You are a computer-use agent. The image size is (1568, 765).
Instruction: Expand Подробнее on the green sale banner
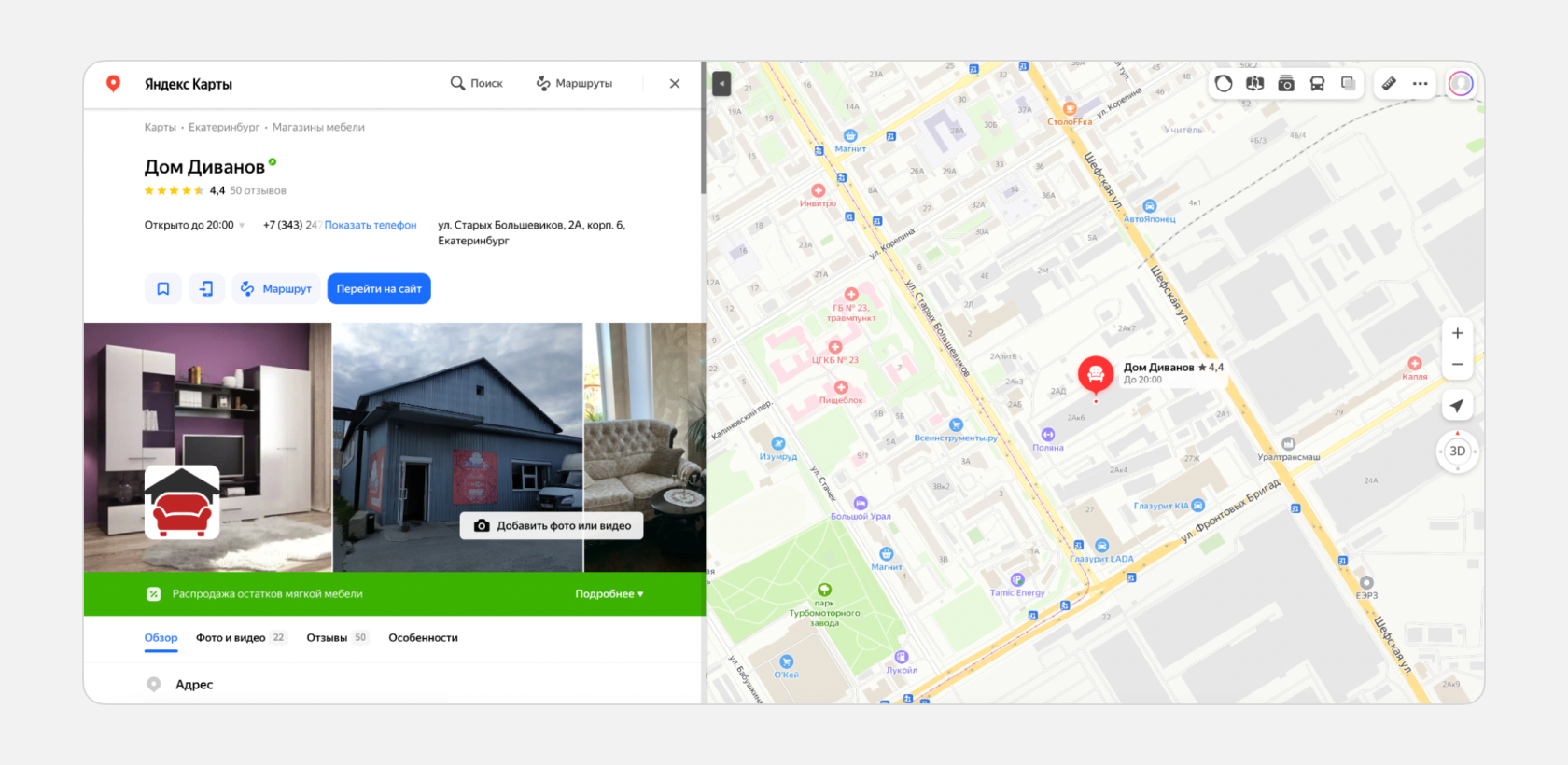click(x=609, y=594)
